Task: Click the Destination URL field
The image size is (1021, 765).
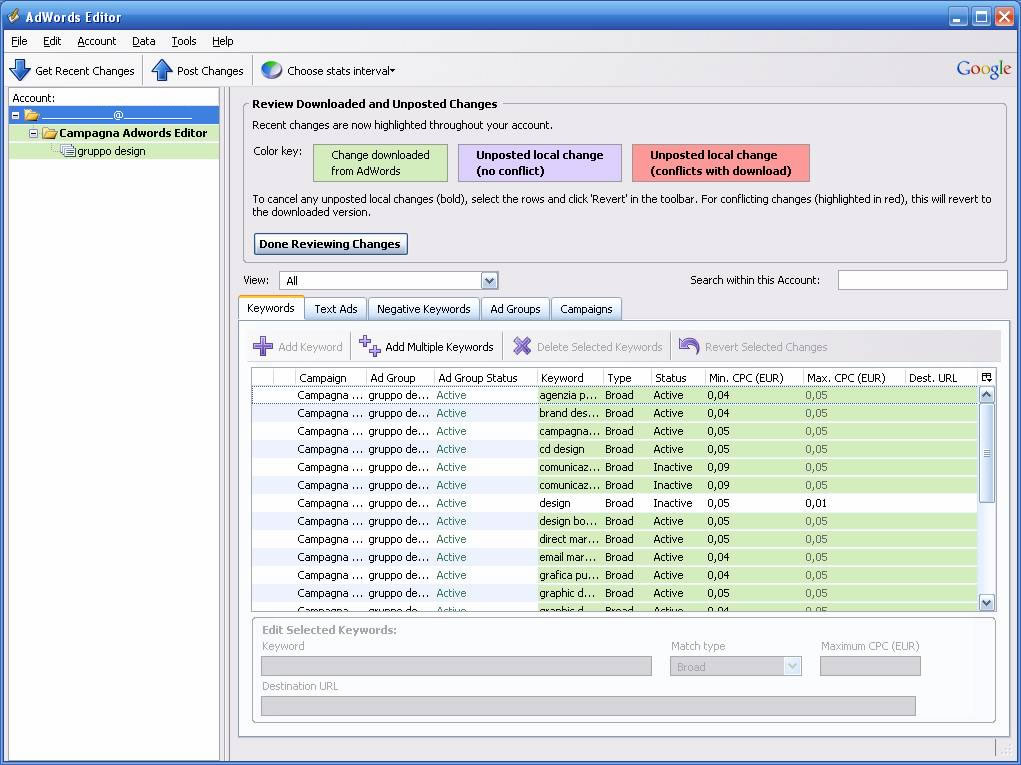Action: click(588, 706)
